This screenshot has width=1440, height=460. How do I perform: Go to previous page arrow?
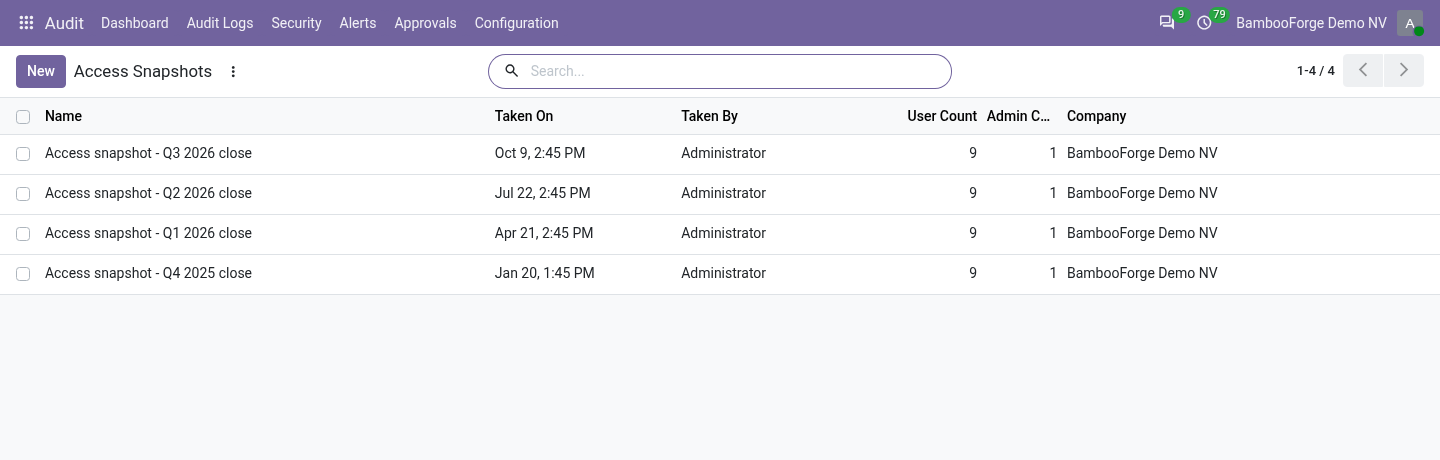(1363, 71)
